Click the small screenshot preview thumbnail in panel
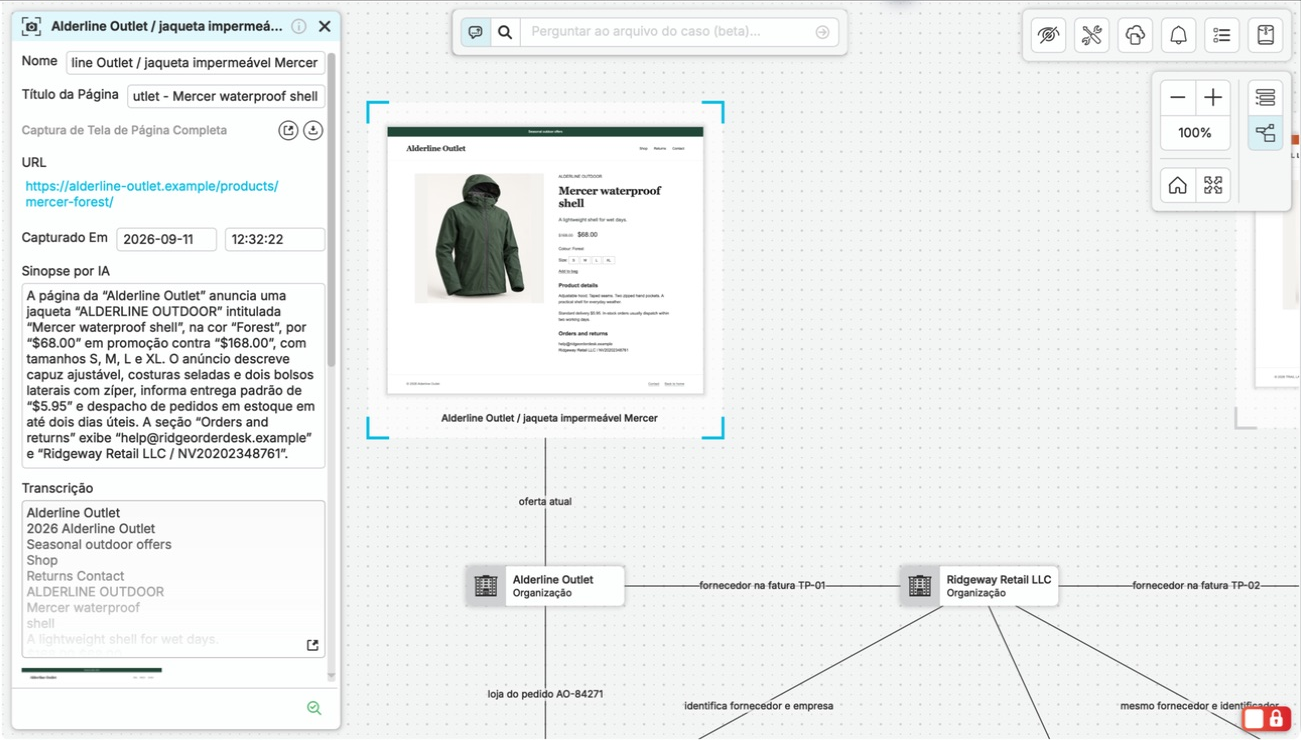The height and width of the screenshot is (740, 1301). click(92, 674)
